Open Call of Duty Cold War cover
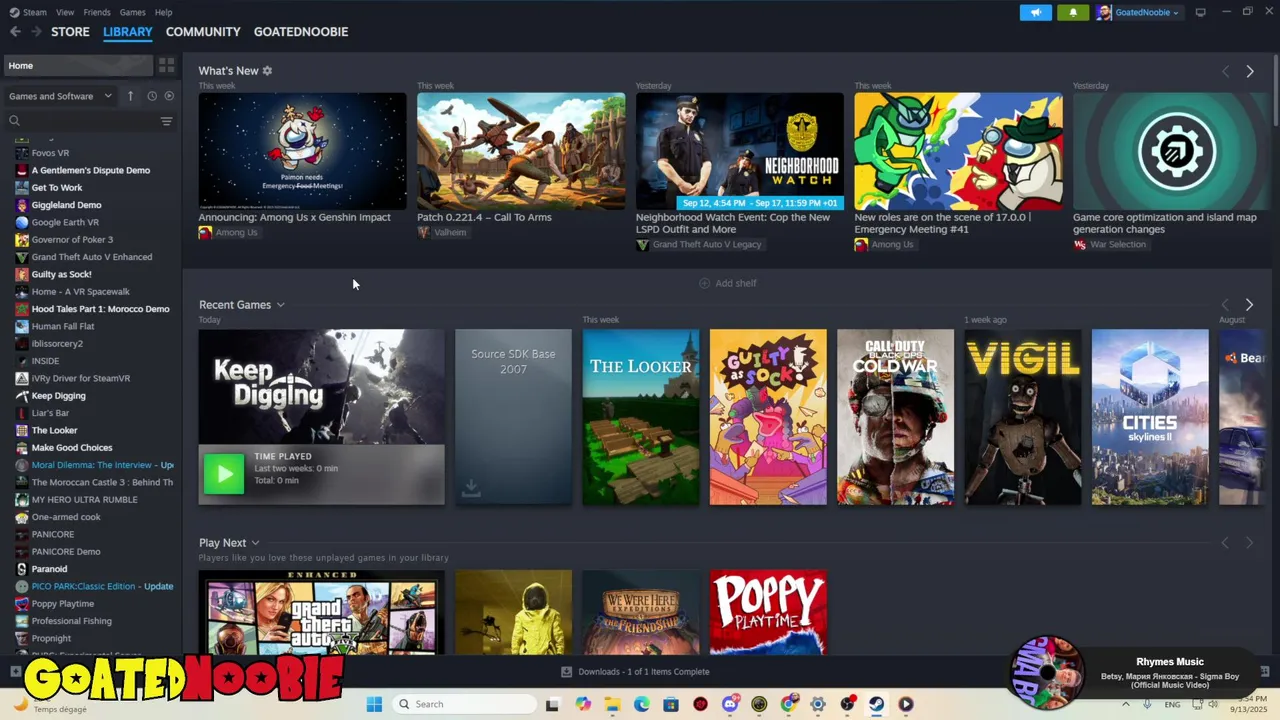Image resolution: width=1280 pixels, height=720 pixels. (895, 417)
